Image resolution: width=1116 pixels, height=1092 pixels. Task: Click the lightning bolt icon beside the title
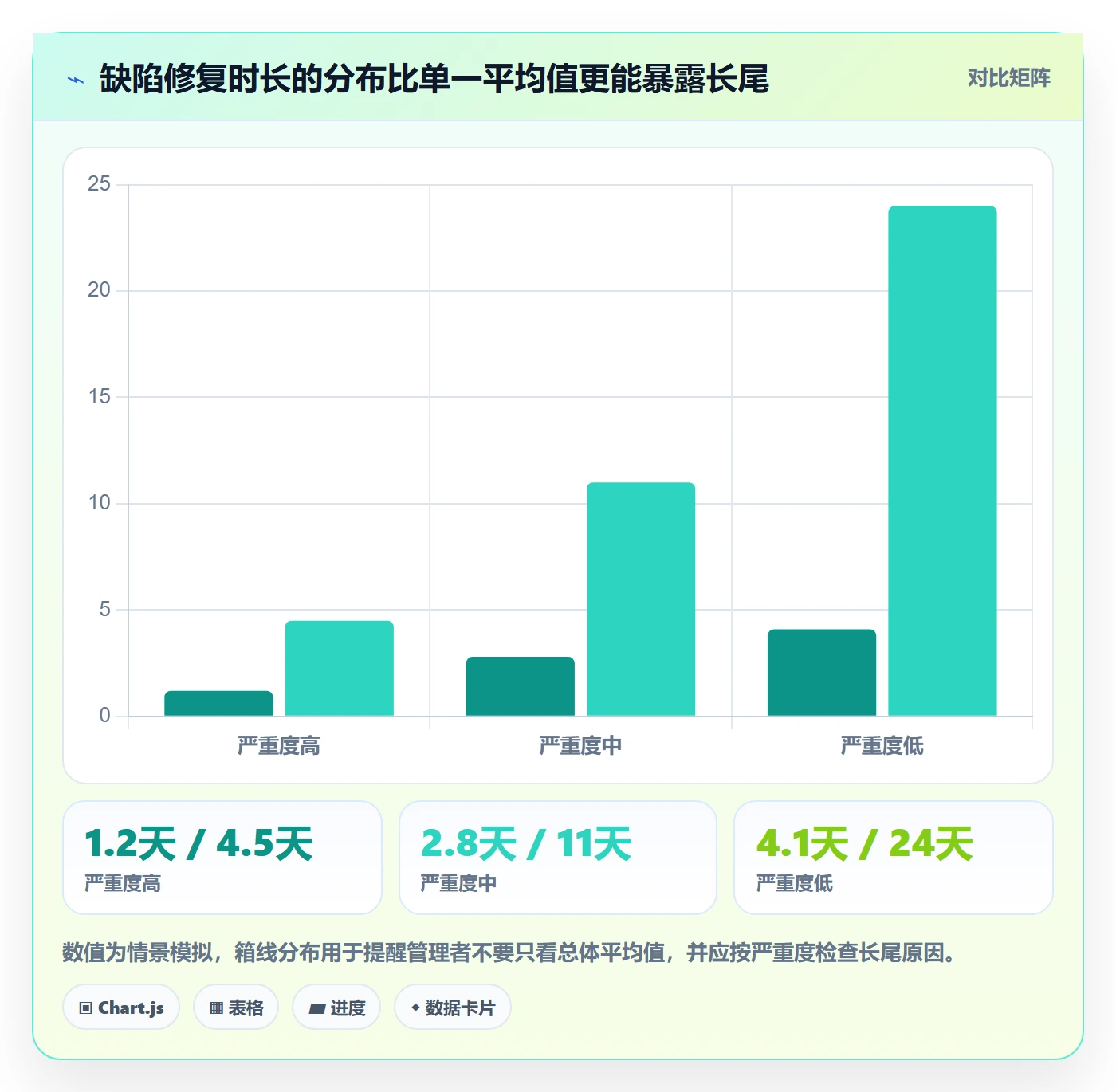76,80
